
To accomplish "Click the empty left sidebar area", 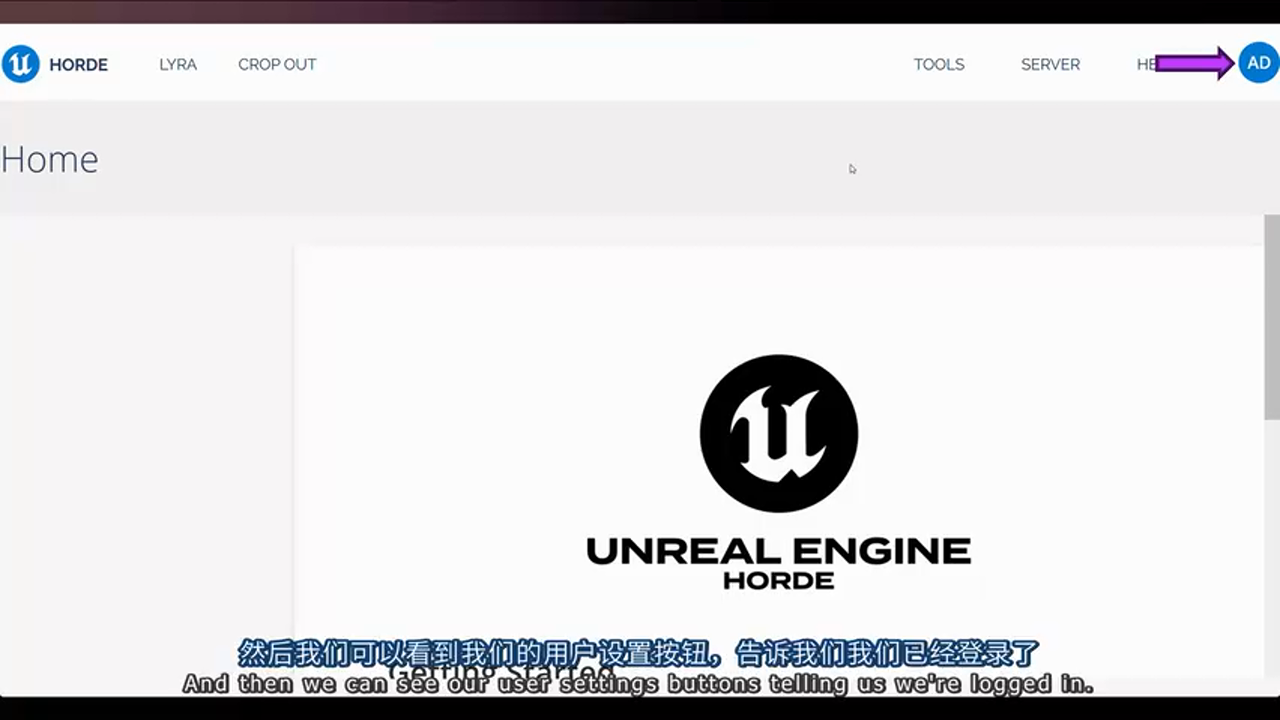I will tap(145, 450).
